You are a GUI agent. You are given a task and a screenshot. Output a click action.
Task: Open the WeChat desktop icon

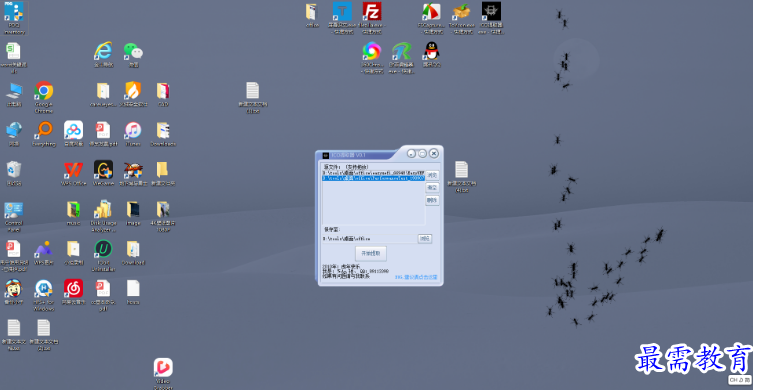[133, 51]
